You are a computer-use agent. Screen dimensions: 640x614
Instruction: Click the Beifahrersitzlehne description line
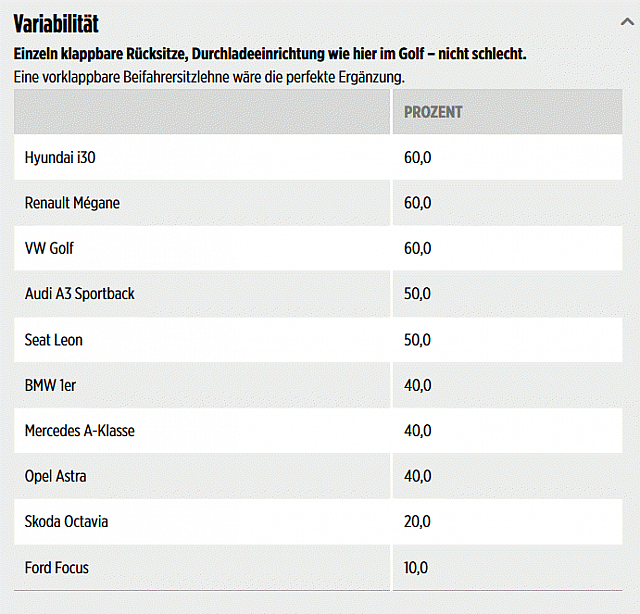pyautogui.click(x=210, y=76)
